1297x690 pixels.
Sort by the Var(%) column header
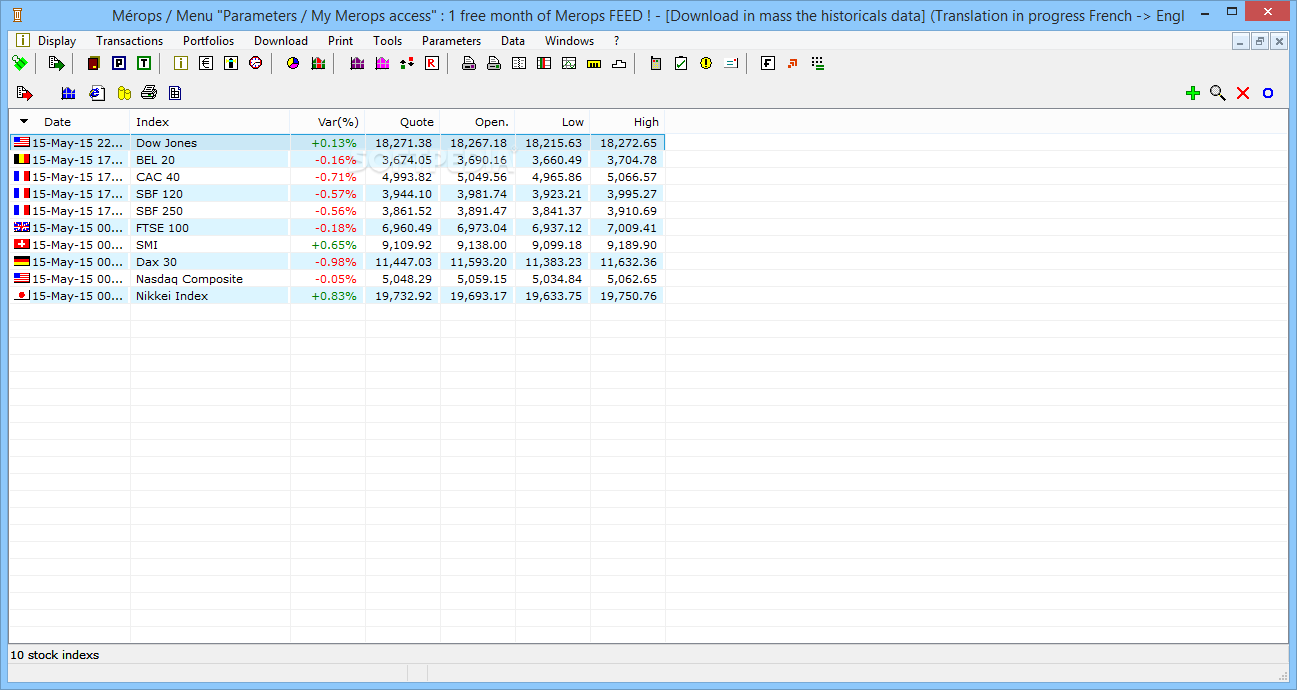[328, 122]
